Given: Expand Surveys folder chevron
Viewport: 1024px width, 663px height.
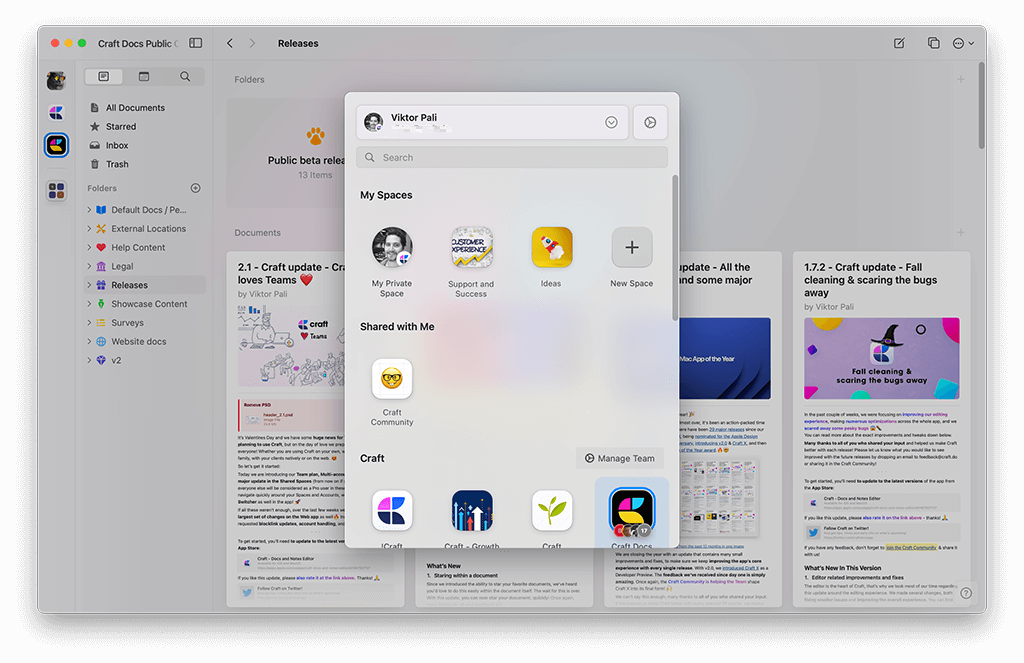Looking at the screenshot, I should tap(89, 323).
